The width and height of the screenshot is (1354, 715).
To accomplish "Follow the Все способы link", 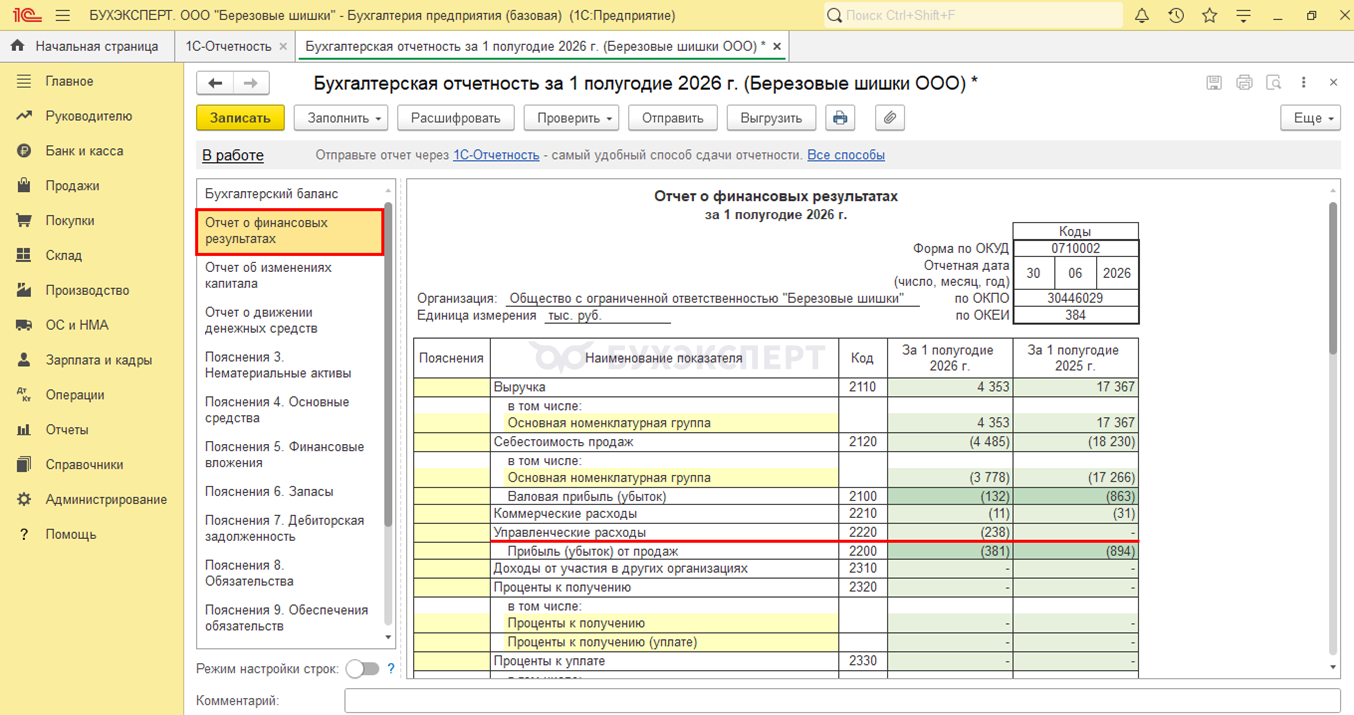I will pyautogui.click(x=846, y=155).
